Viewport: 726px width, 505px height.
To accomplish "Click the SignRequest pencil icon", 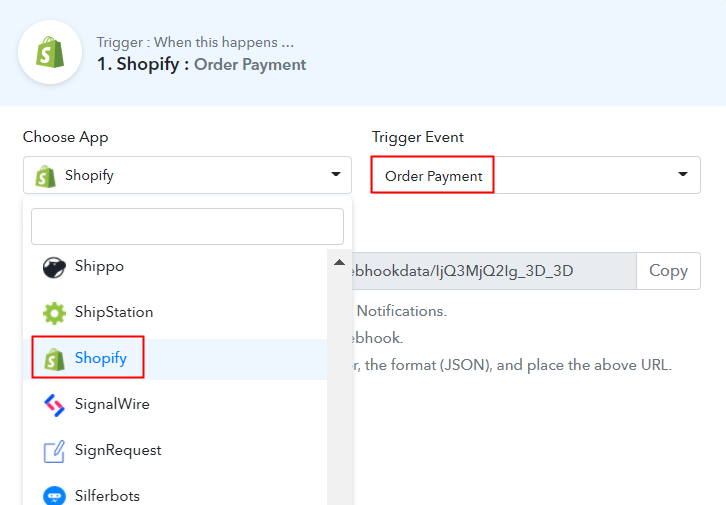I will click(54, 451).
